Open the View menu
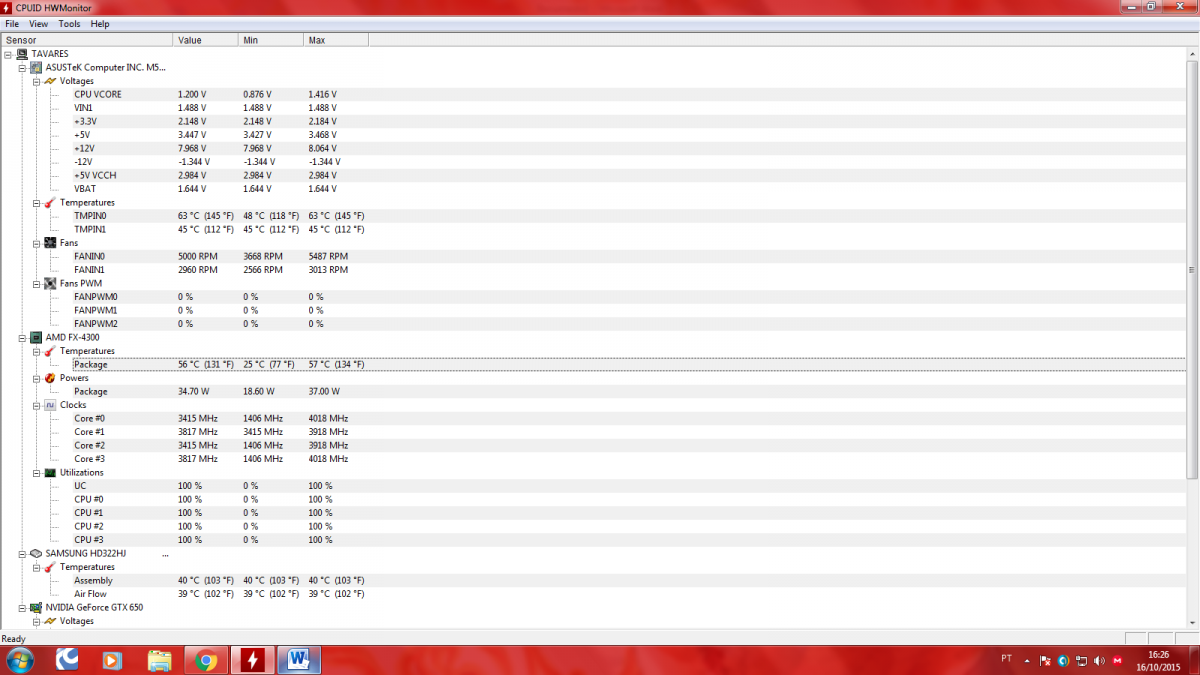Viewport: 1200px width, 675px height. click(x=38, y=23)
